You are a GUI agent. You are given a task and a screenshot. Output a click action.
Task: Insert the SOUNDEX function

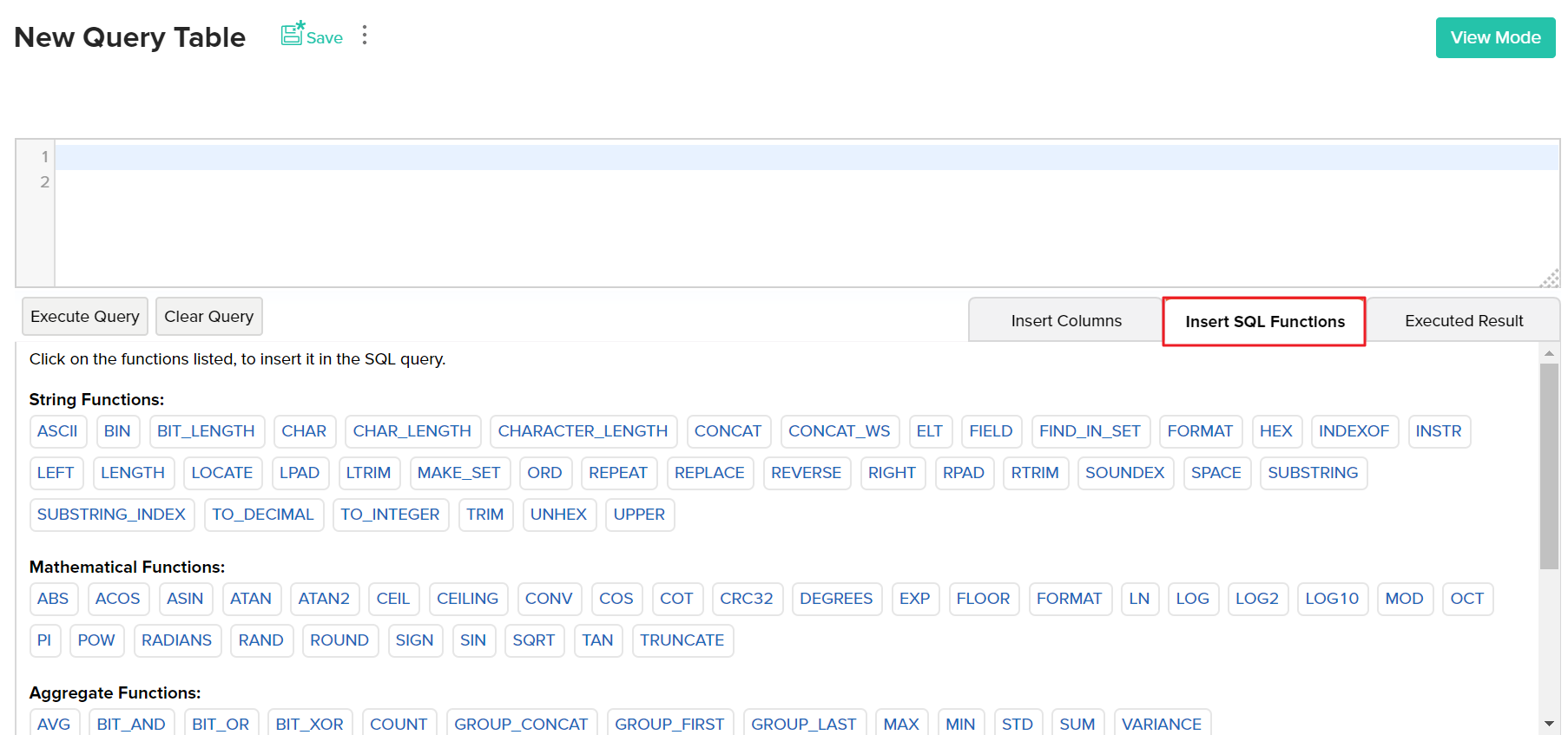coord(1125,473)
